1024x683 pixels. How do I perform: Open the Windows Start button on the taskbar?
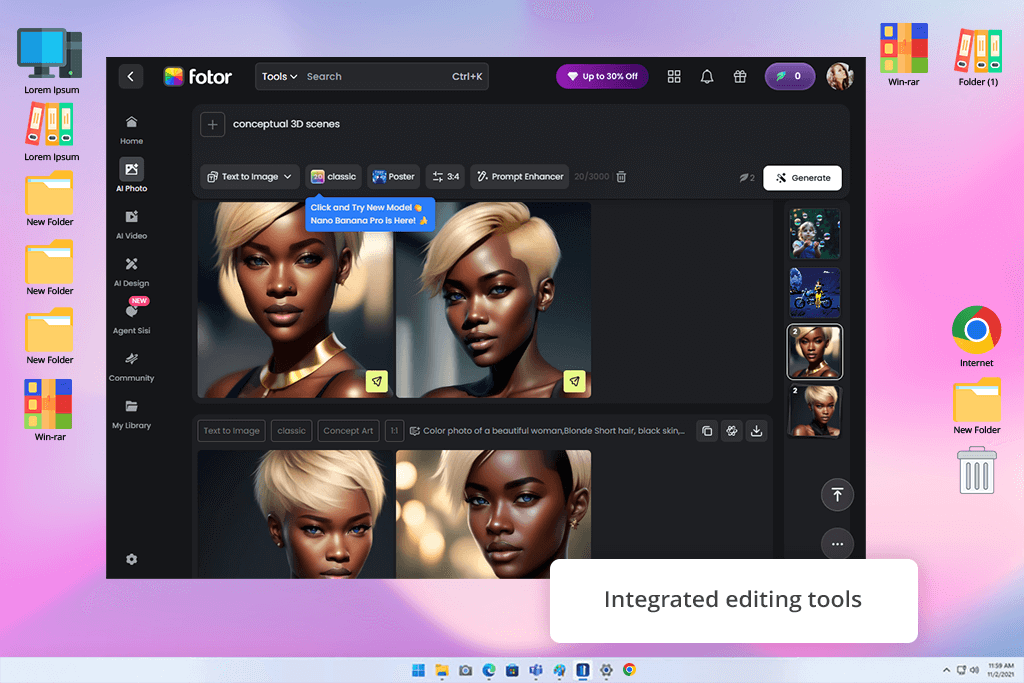(x=419, y=670)
